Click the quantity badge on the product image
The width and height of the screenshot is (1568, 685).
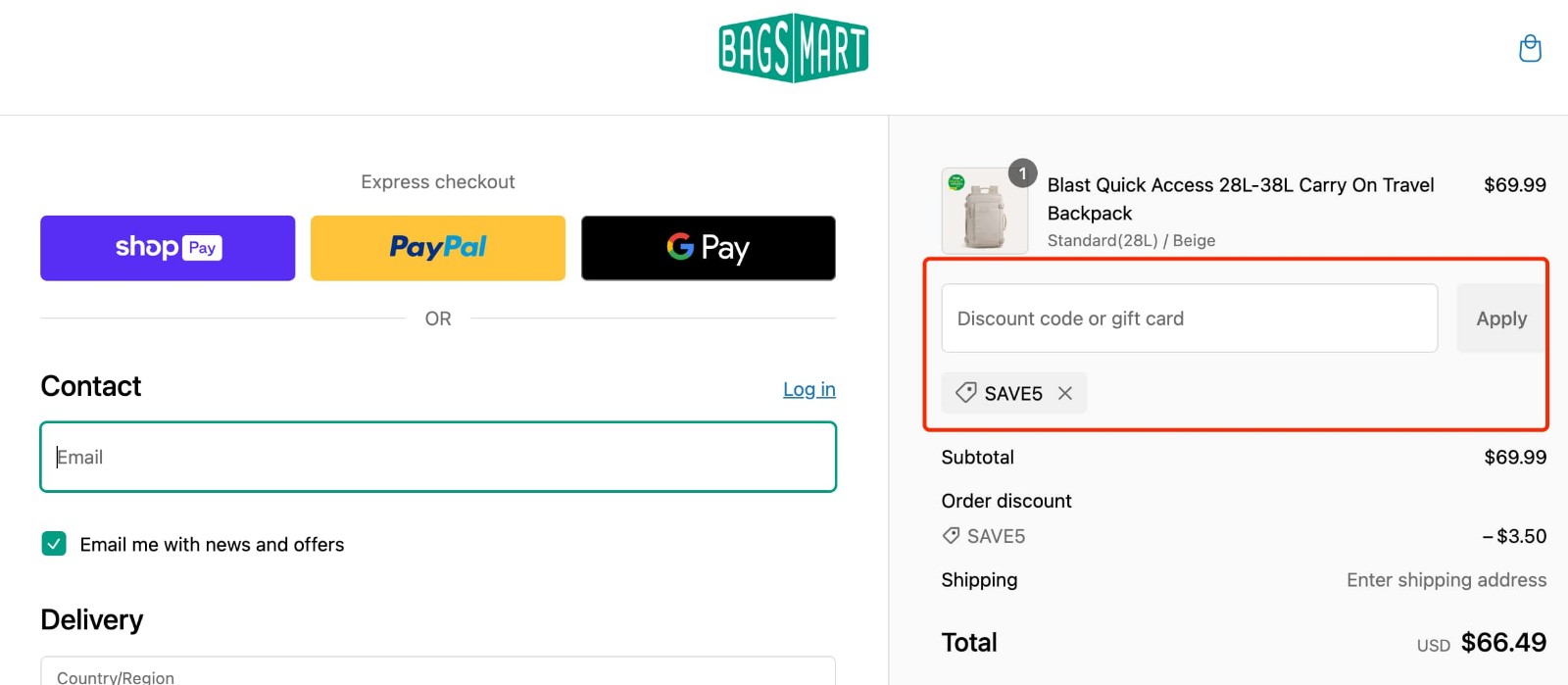click(x=1022, y=173)
